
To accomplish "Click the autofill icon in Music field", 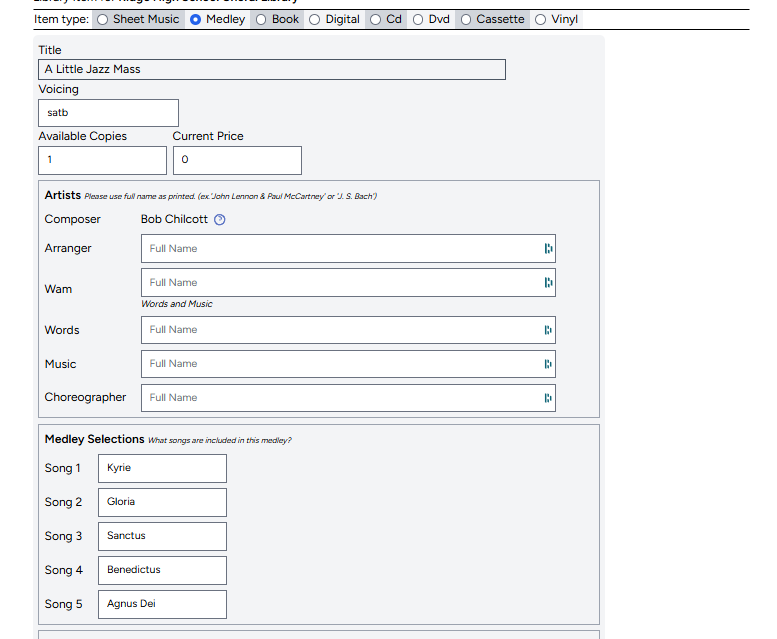I will (548, 364).
